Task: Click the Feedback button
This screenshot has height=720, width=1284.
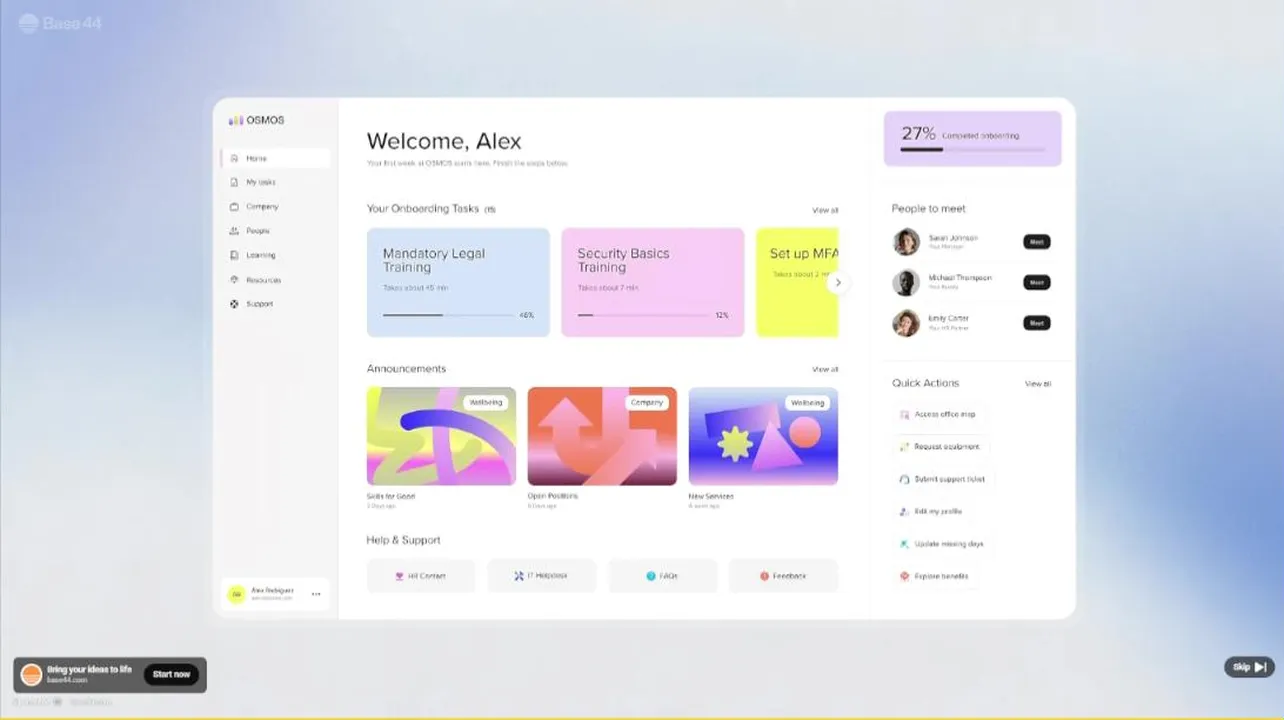Action: pyautogui.click(x=783, y=576)
